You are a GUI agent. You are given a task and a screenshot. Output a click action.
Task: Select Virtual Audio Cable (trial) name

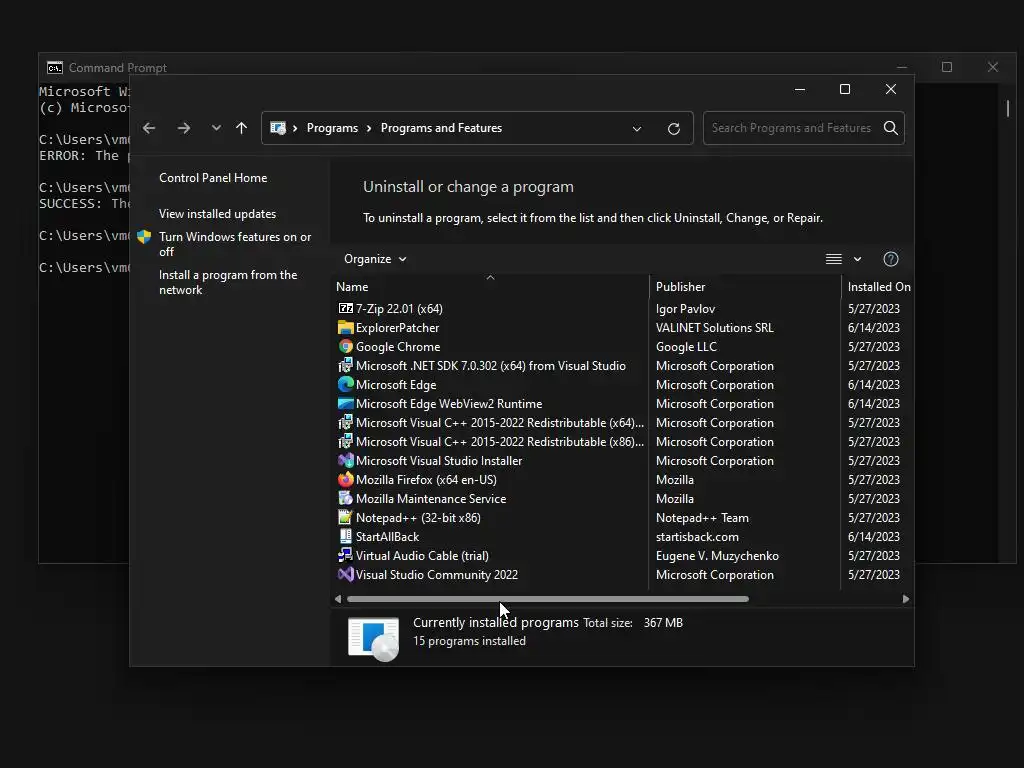pyautogui.click(x=422, y=555)
